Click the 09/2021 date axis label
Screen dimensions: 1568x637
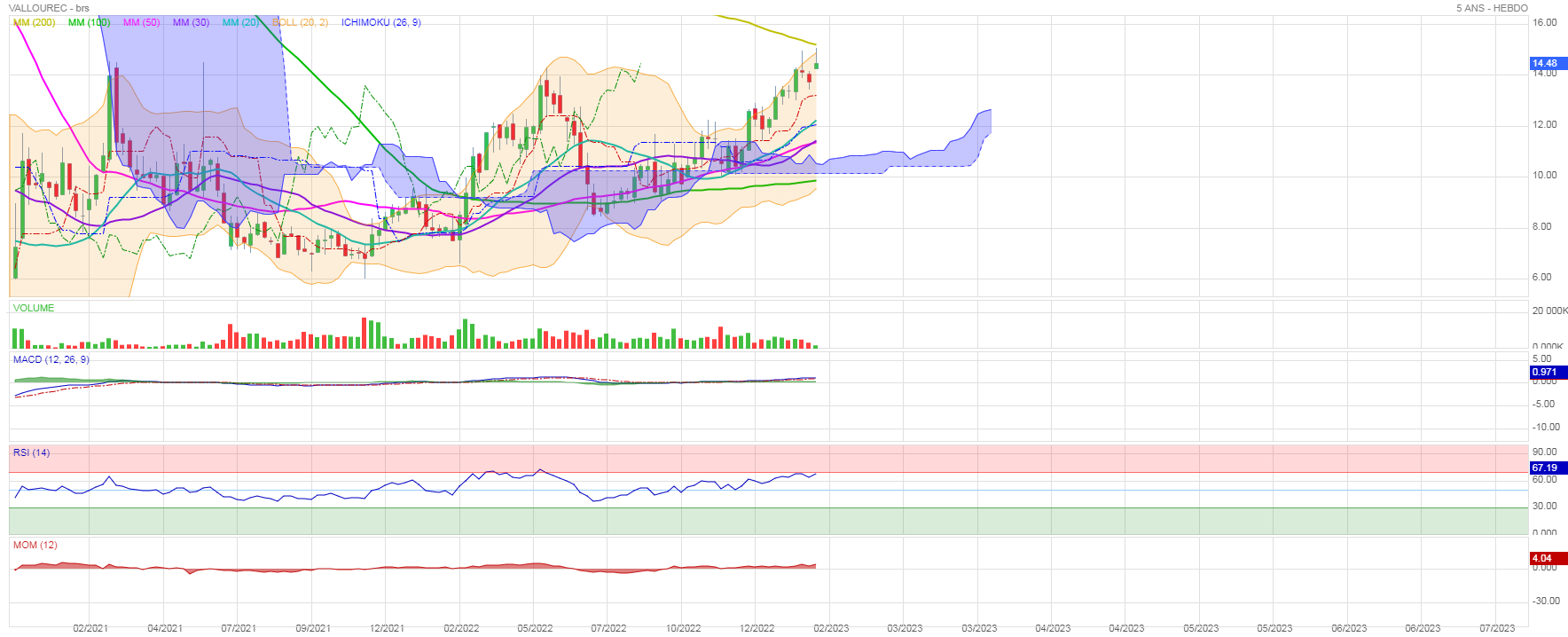[x=313, y=628]
